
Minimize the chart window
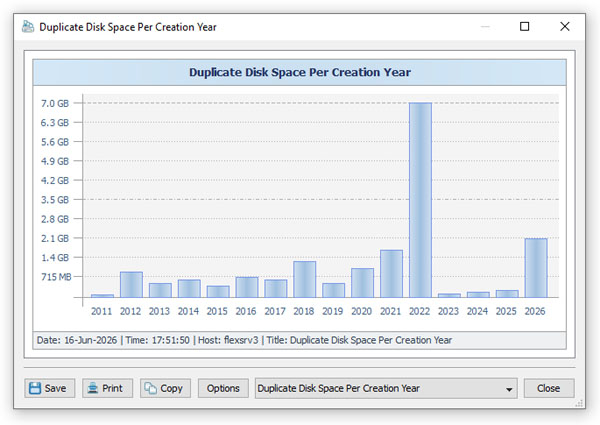485,26
